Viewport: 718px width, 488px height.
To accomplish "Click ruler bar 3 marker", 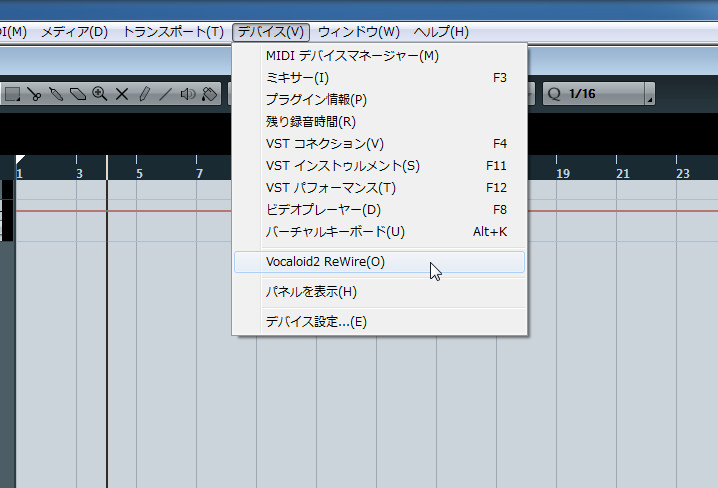I will (79, 173).
